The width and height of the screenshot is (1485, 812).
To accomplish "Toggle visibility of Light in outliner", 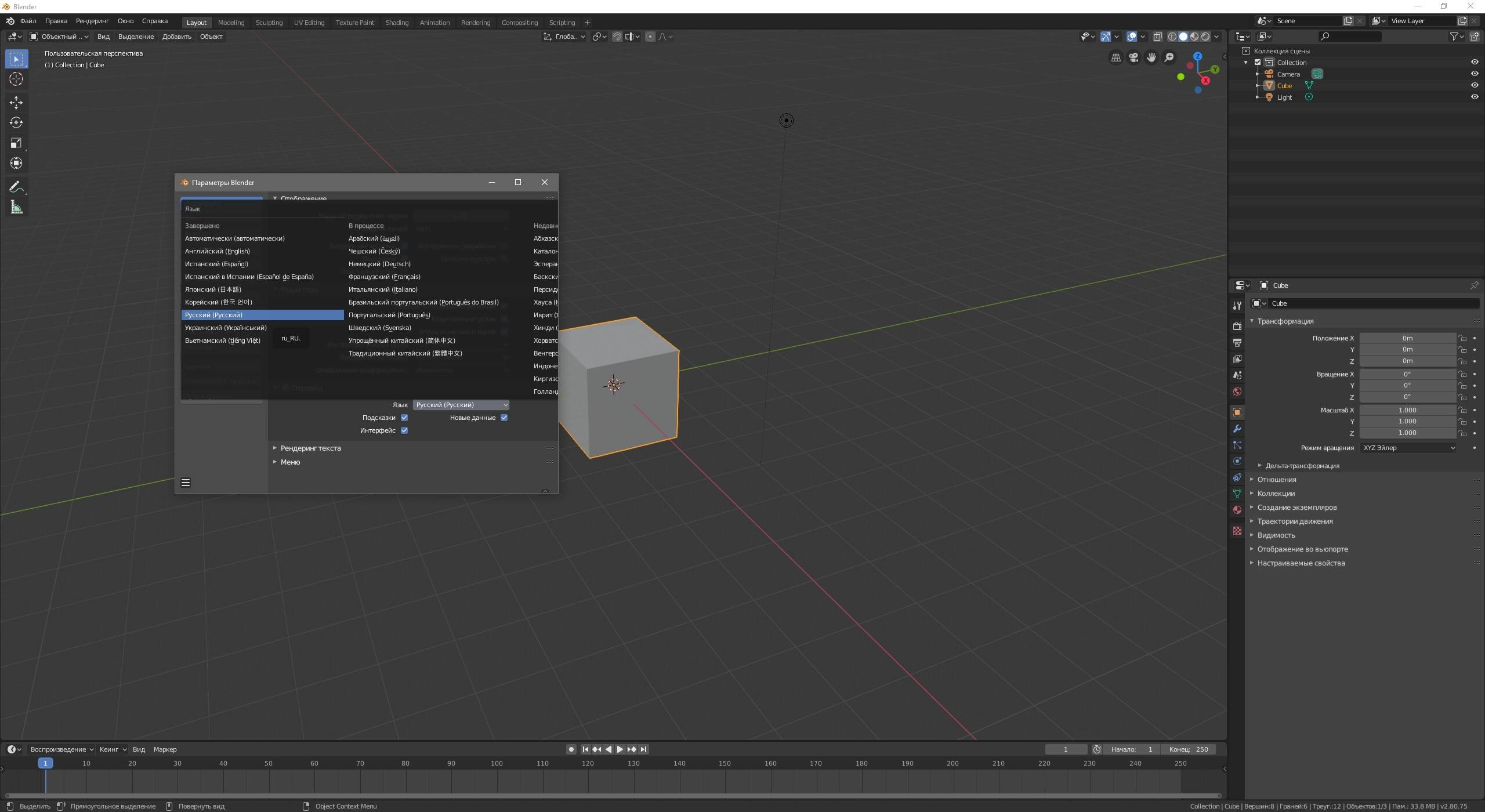I will click(1475, 97).
